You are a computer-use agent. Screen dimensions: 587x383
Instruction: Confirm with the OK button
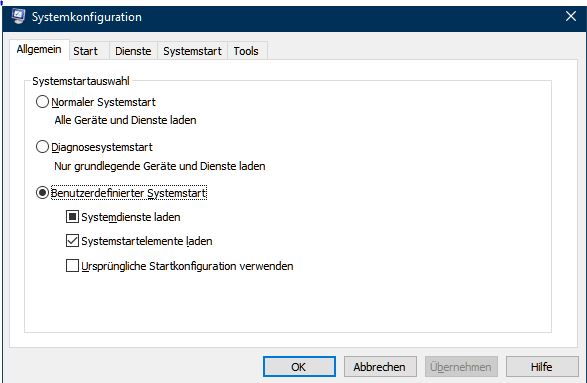299,367
